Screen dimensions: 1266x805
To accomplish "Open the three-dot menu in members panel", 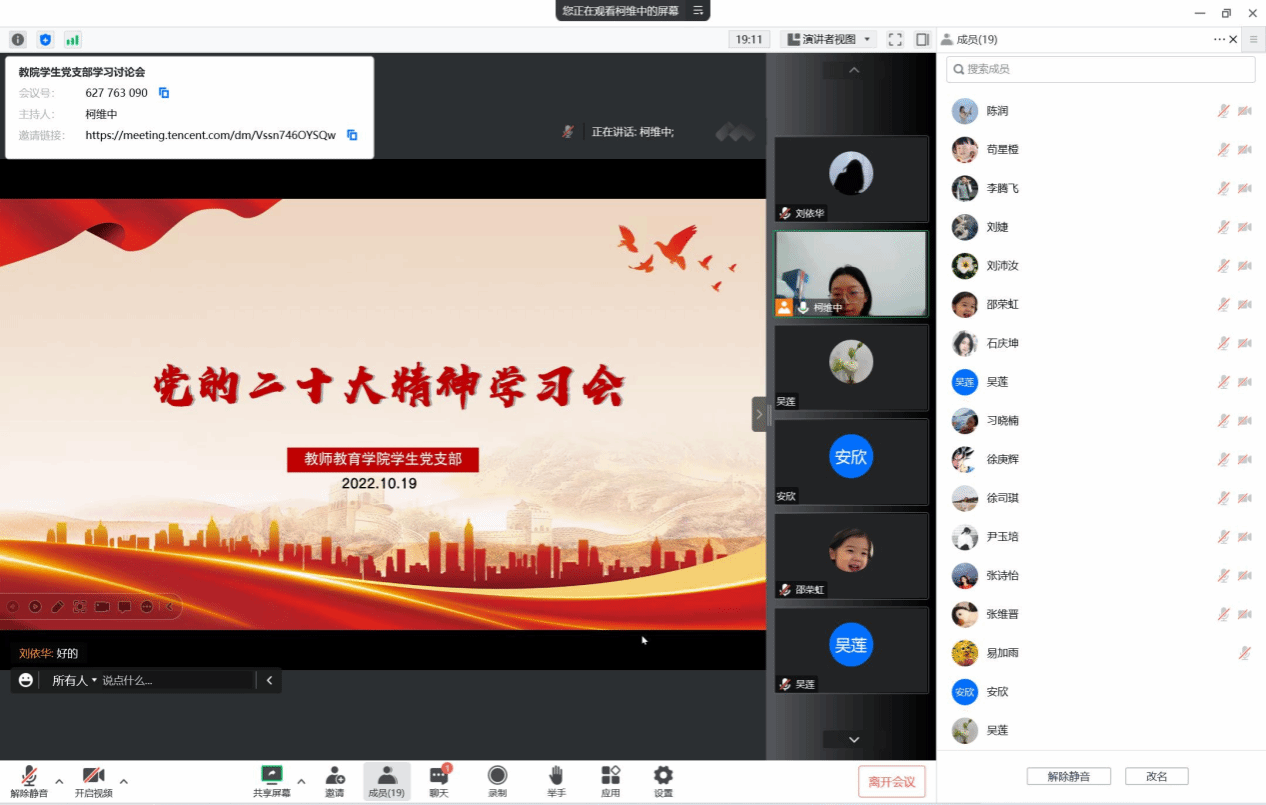I will click(x=1219, y=40).
